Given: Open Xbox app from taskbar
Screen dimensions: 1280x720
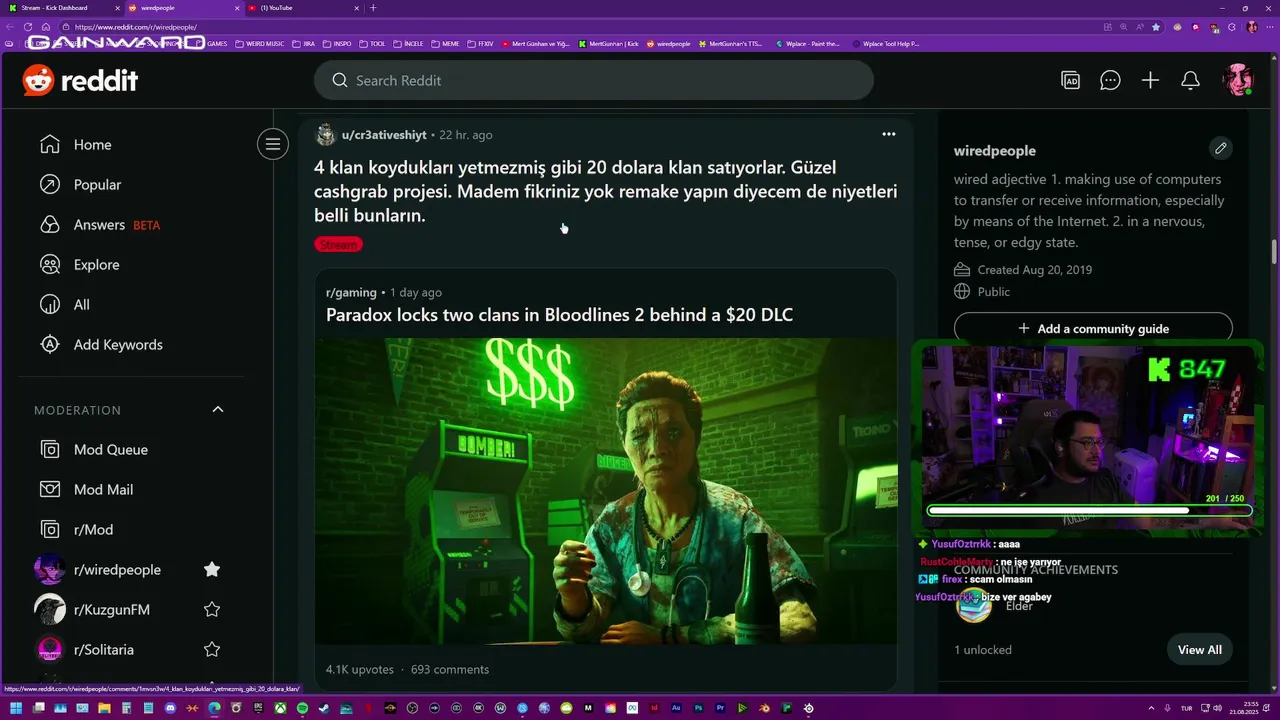Looking at the screenshot, I should 280,708.
